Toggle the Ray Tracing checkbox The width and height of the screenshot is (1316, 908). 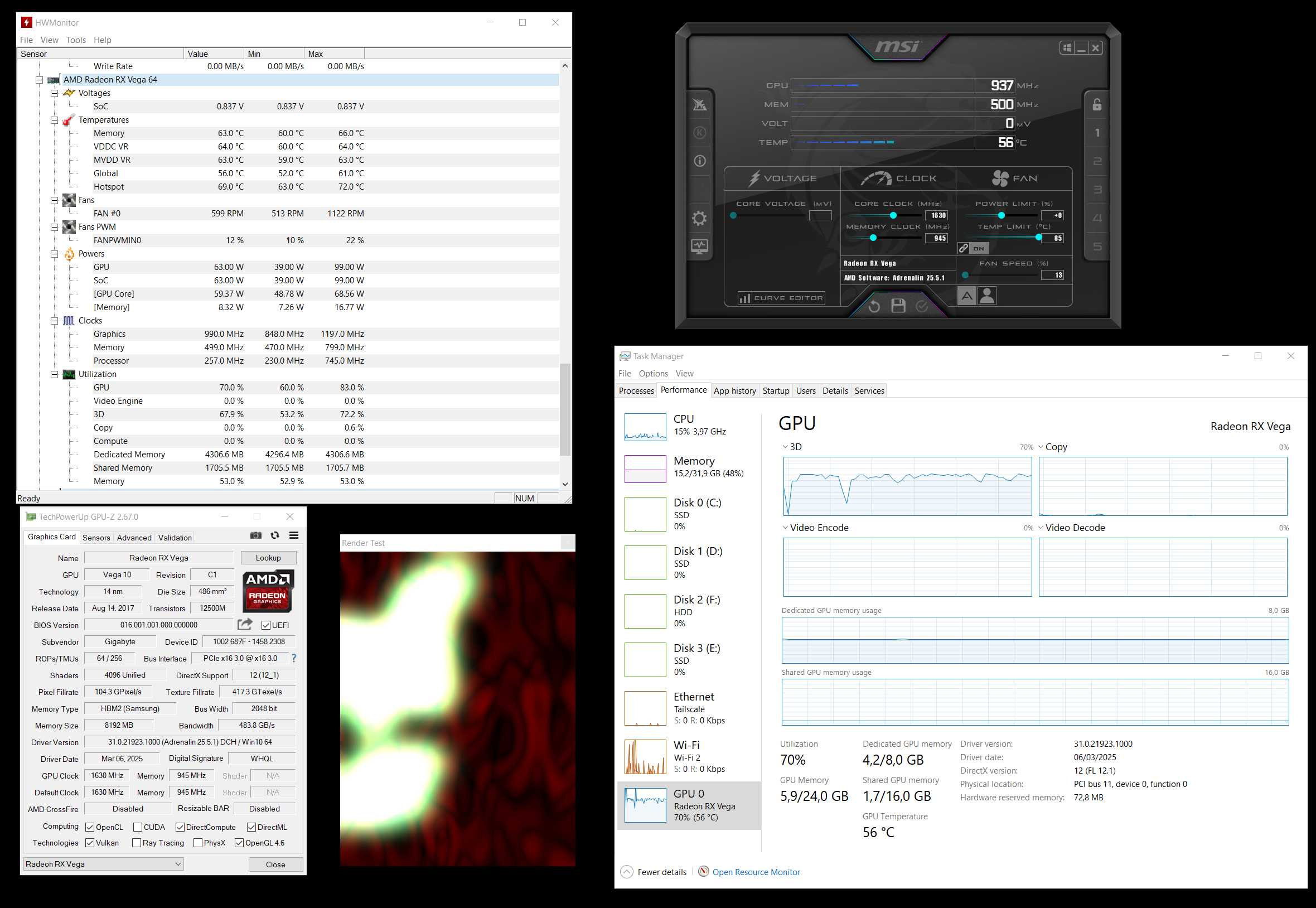pos(137,843)
